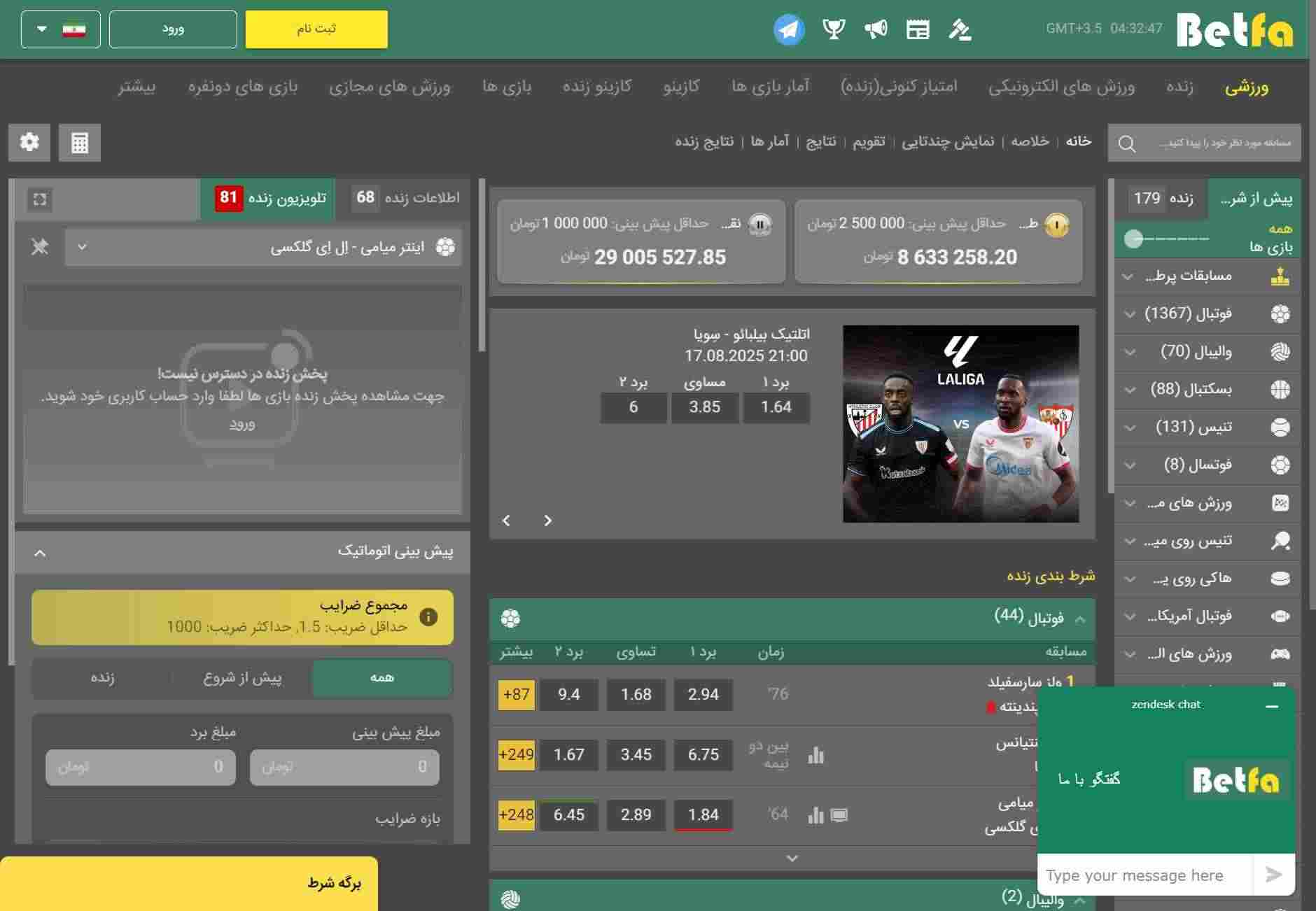Viewport: 1316px width, 911px height.
Task: Click the info icon in مجموع ضرایب box
Action: click(x=428, y=616)
